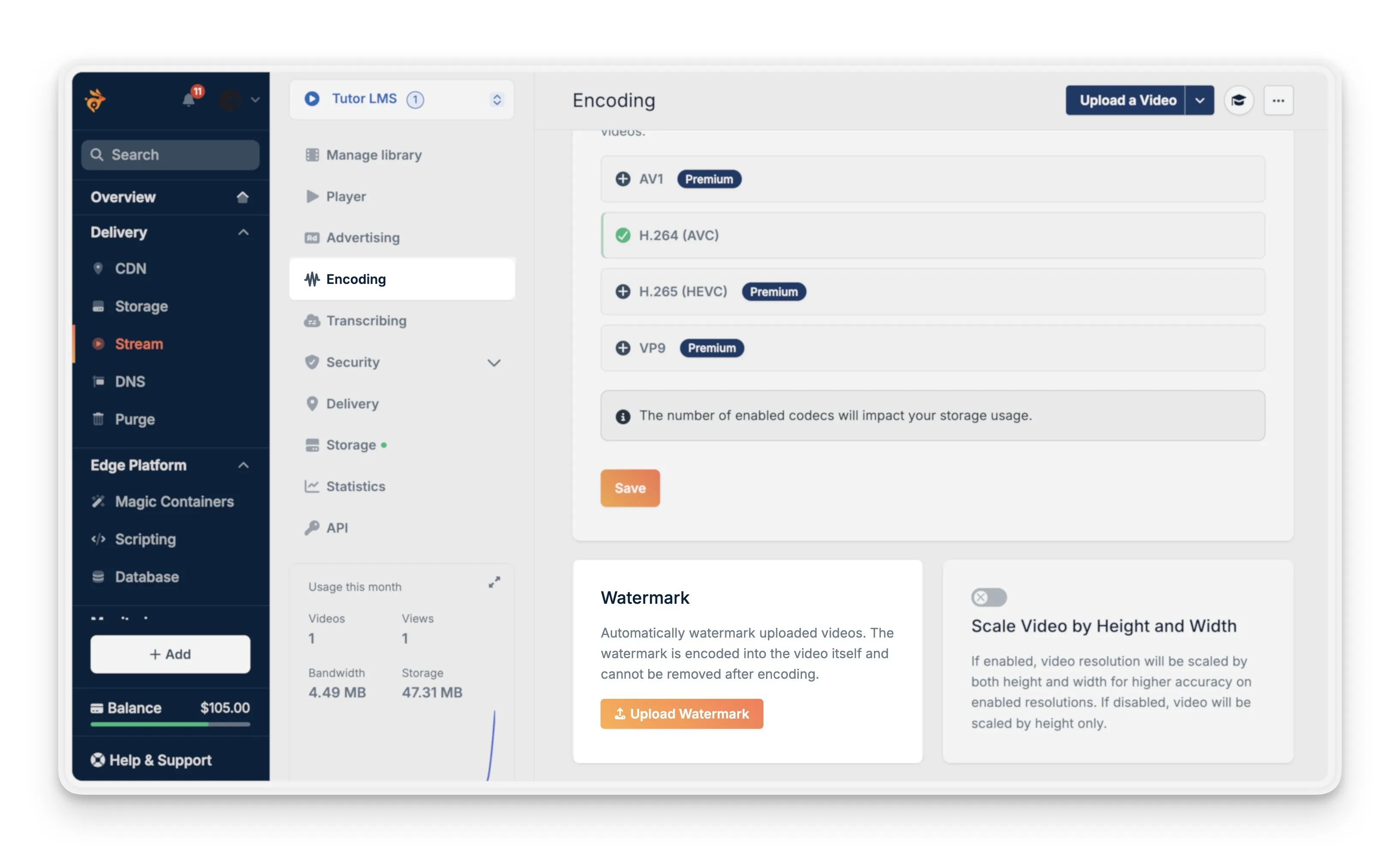Click the bunny.net logo in the sidebar
Image resolution: width=1400 pixels, height=853 pixels.
click(x=96, y=100)
